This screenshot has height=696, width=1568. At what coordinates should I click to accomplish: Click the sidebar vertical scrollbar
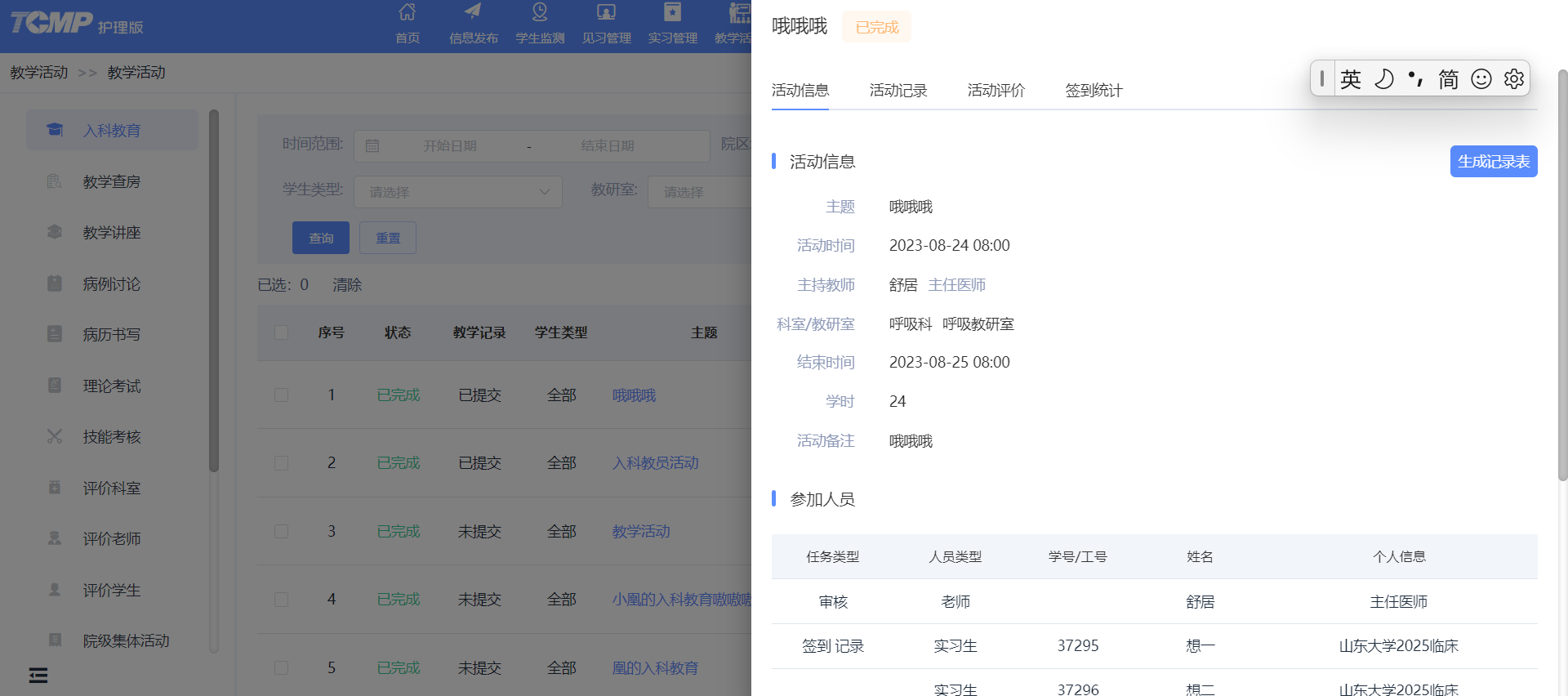pyautogui.click(x=214, y=290)
